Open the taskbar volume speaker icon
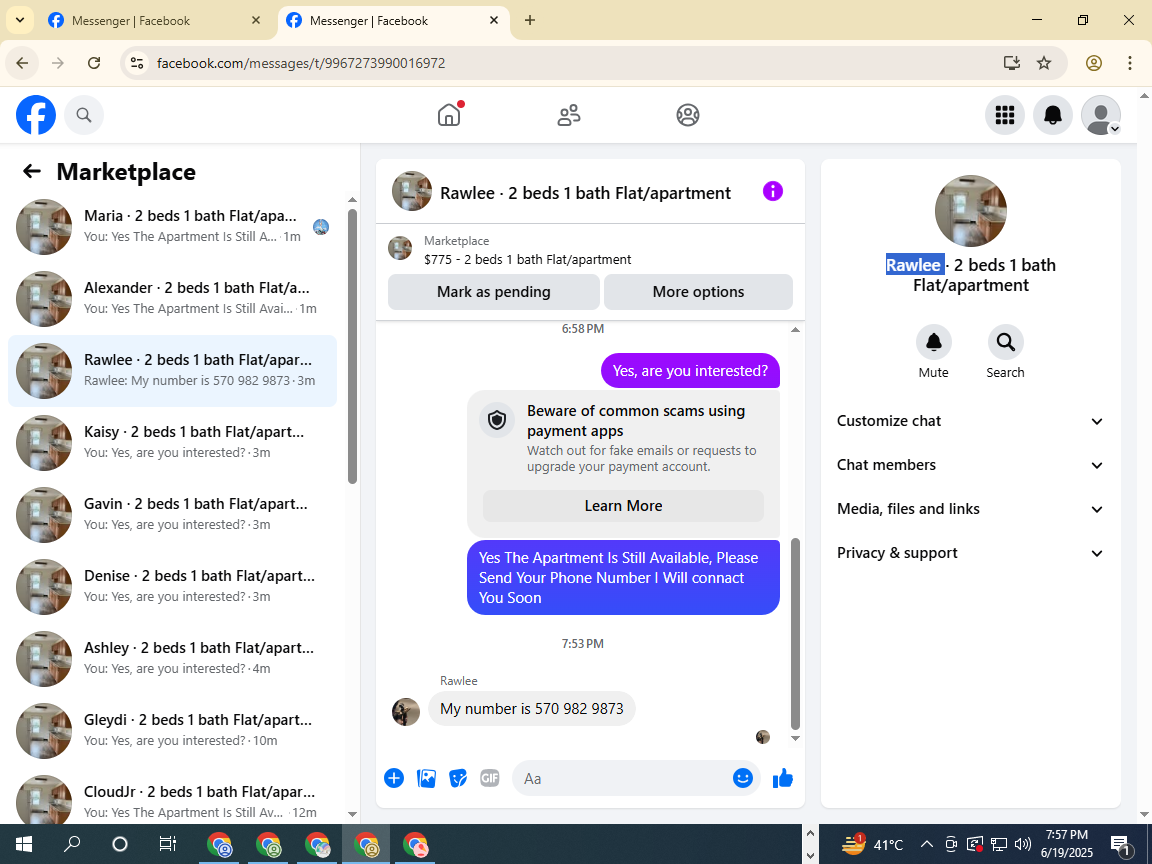Viewport: 1152px width, 864px height. coord(1023,843)
